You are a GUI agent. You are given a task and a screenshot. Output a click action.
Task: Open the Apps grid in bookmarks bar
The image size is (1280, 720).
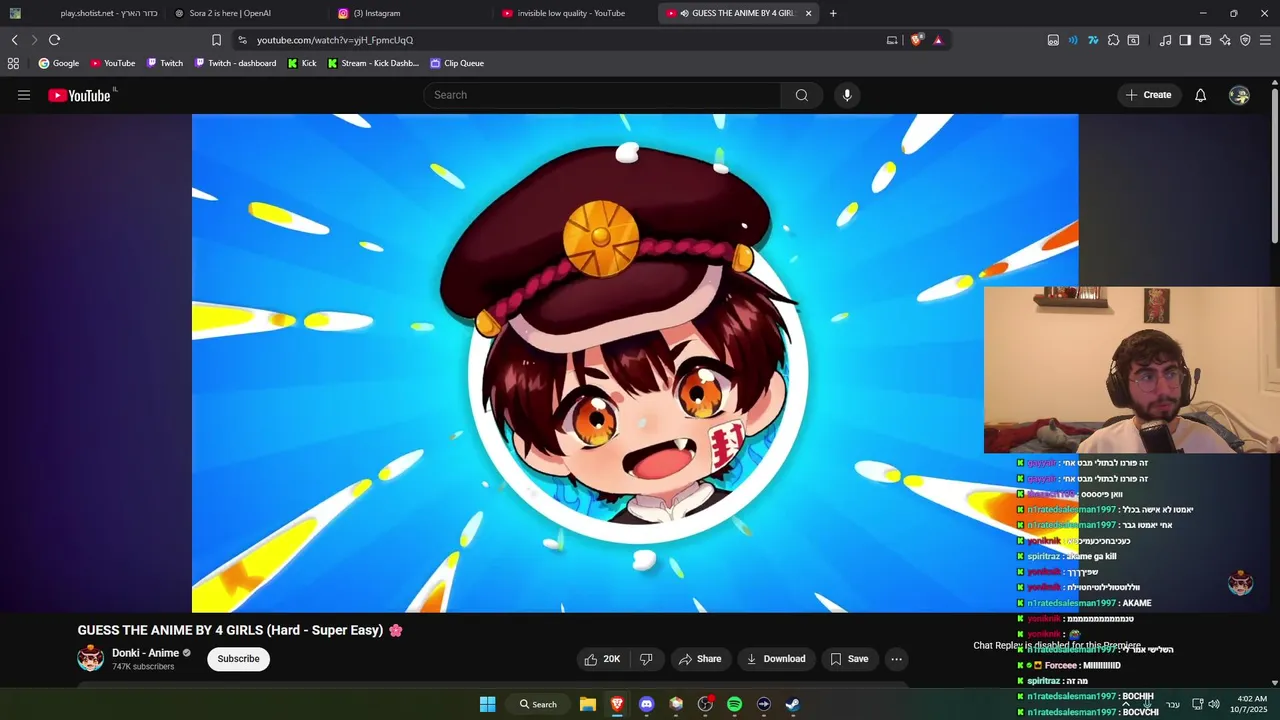click(13, 63)
